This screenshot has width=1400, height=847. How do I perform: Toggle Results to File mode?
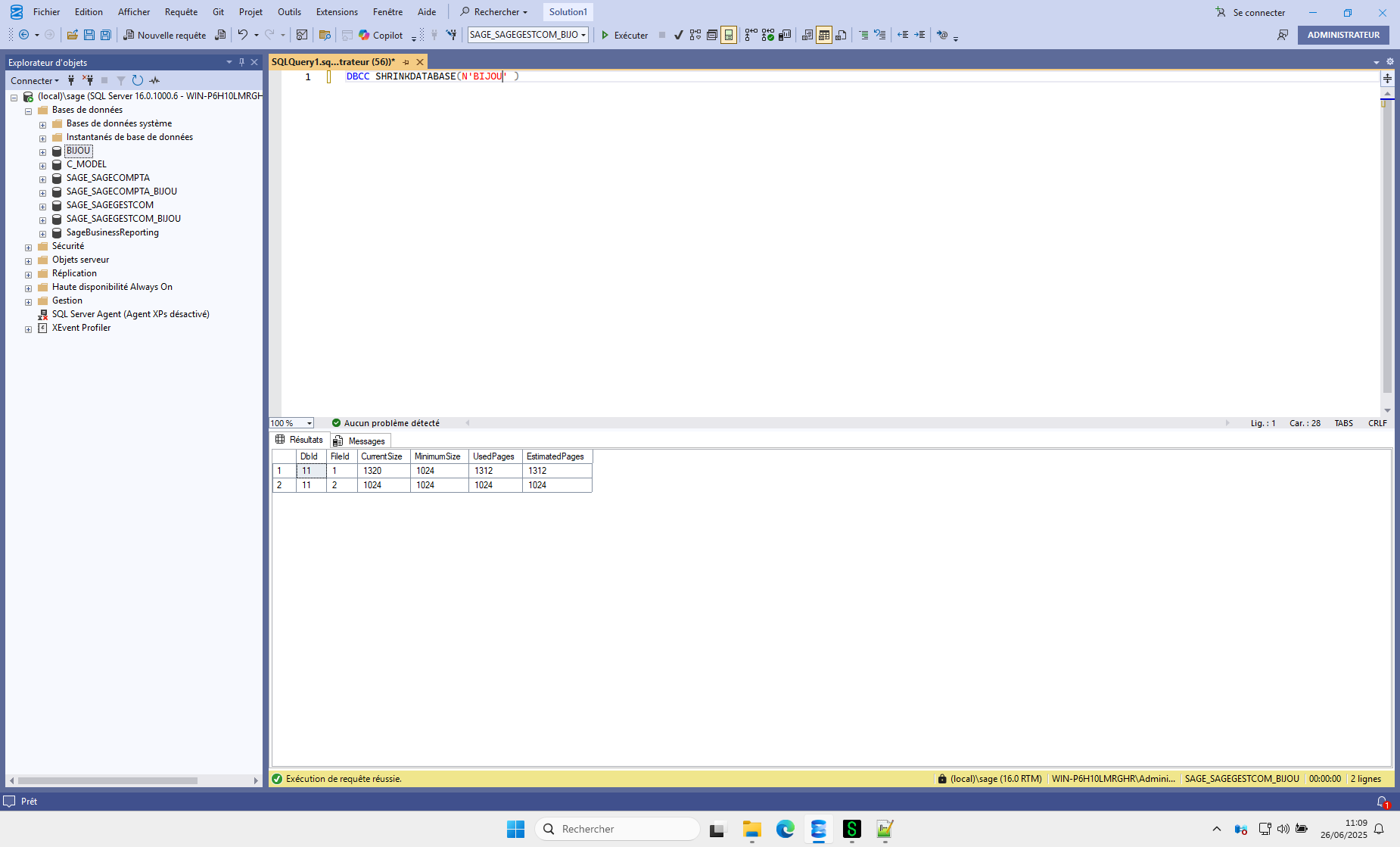[841, 35]
